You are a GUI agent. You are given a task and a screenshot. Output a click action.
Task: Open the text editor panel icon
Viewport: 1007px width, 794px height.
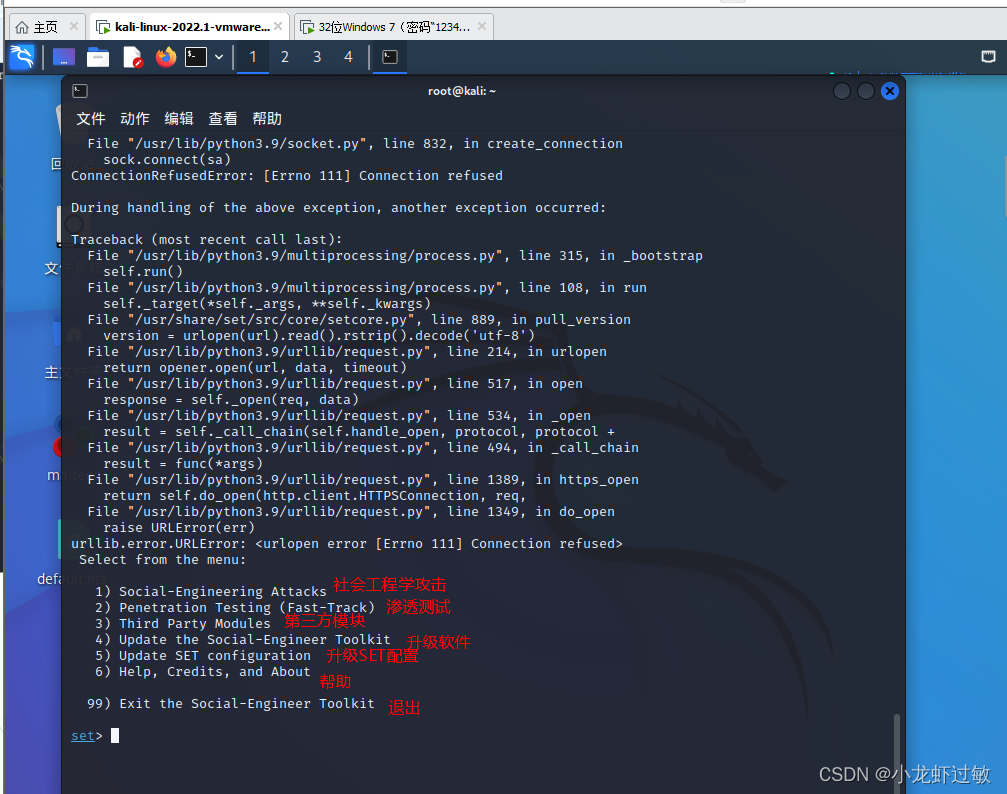pyautogui.click(x=131, y=57)
